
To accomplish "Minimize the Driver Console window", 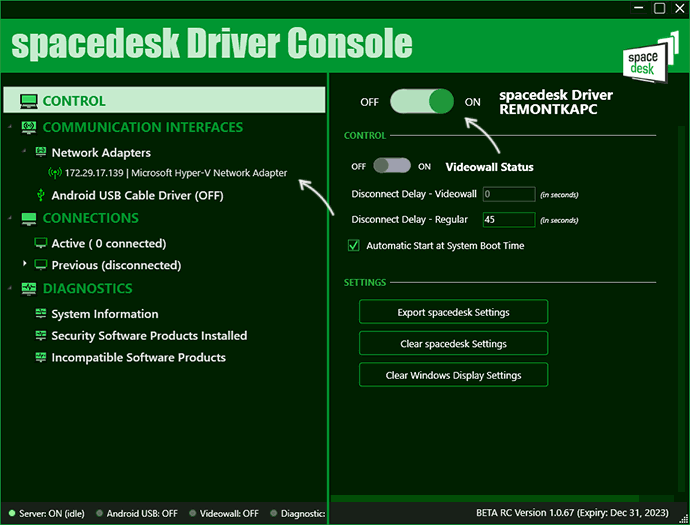I will pyautogui.click(x=639, y=8).
